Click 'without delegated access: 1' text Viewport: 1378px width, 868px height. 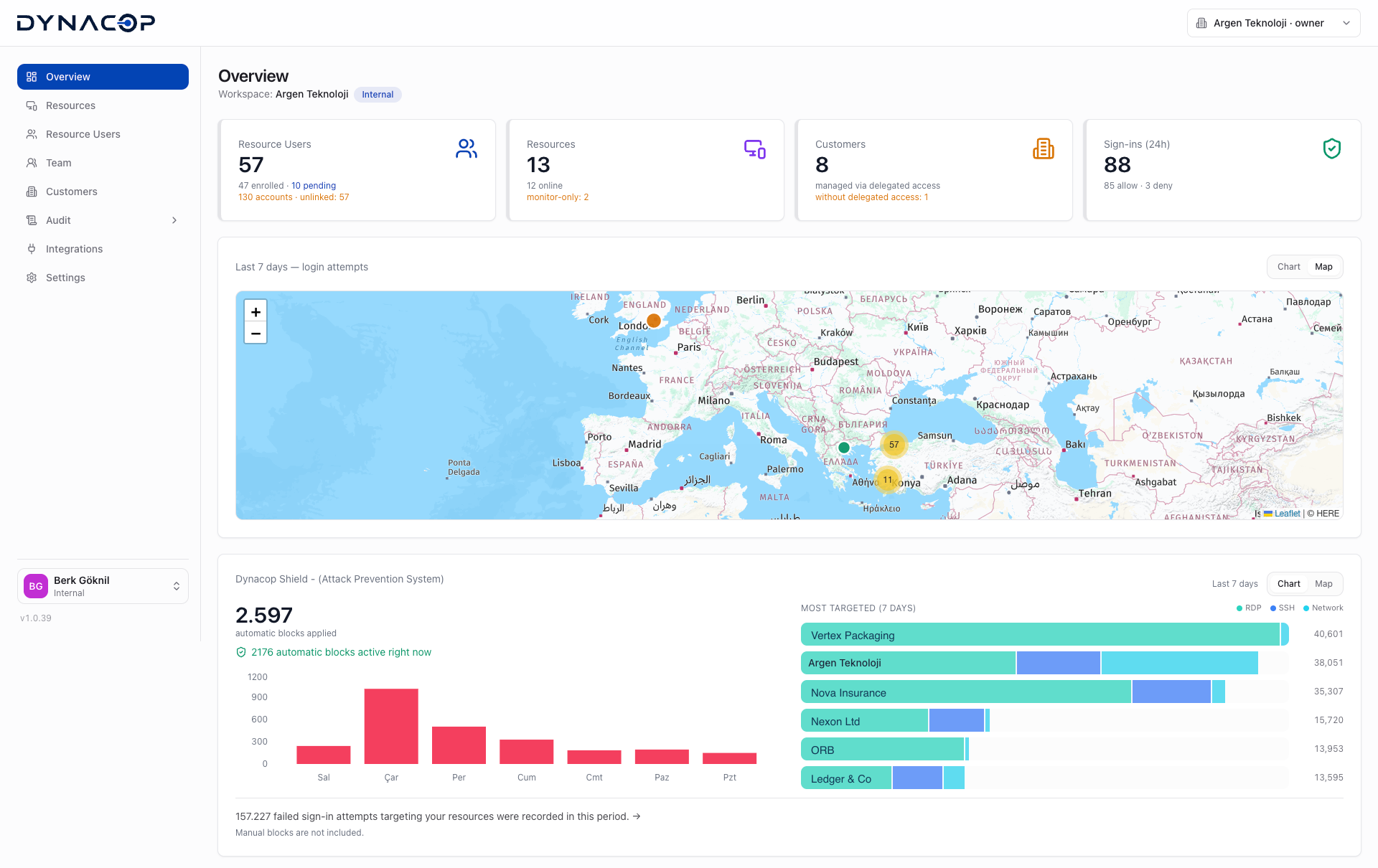[x=872, y=197]
